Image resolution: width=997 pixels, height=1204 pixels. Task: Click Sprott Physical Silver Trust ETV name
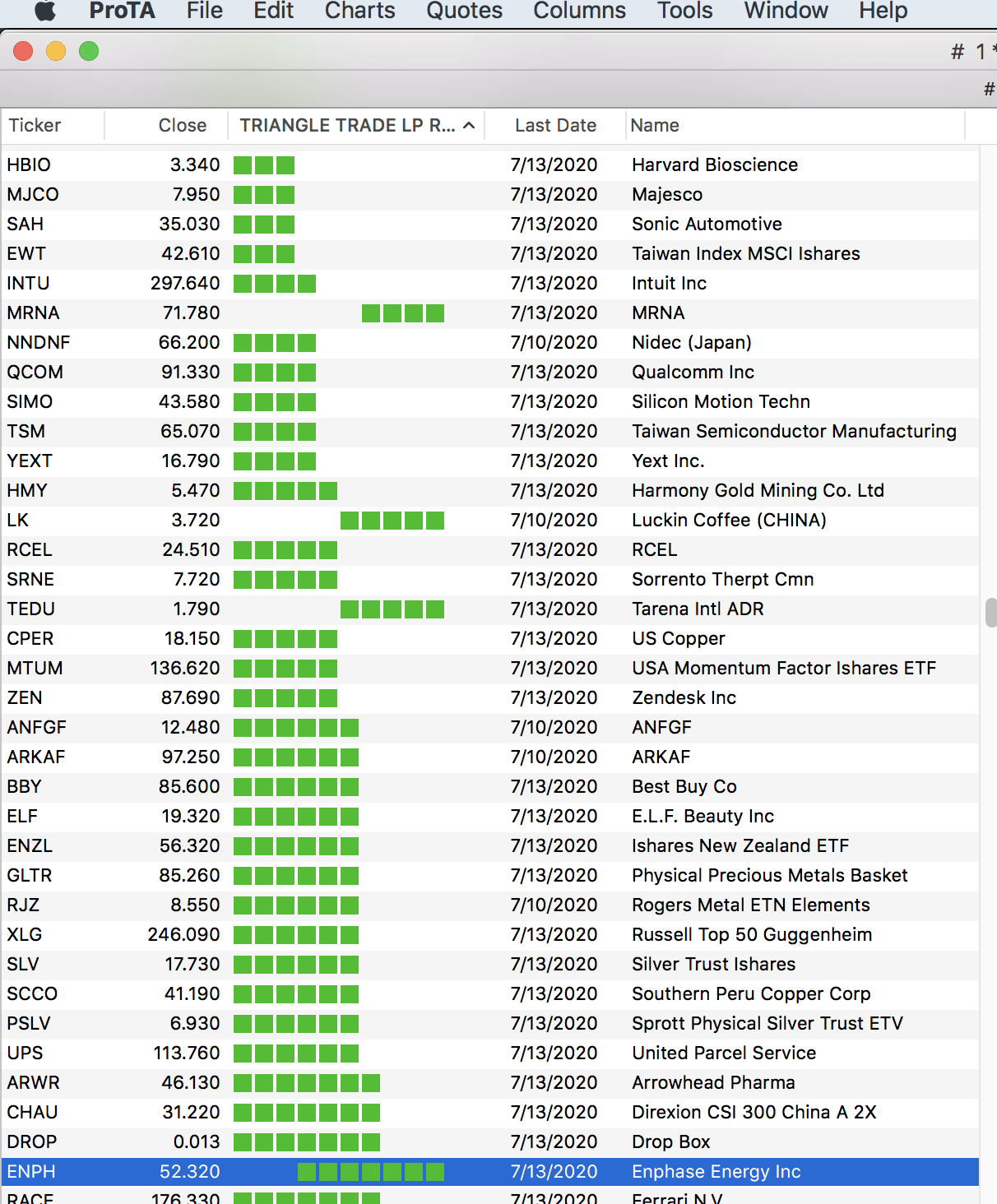pos(767,1023)
